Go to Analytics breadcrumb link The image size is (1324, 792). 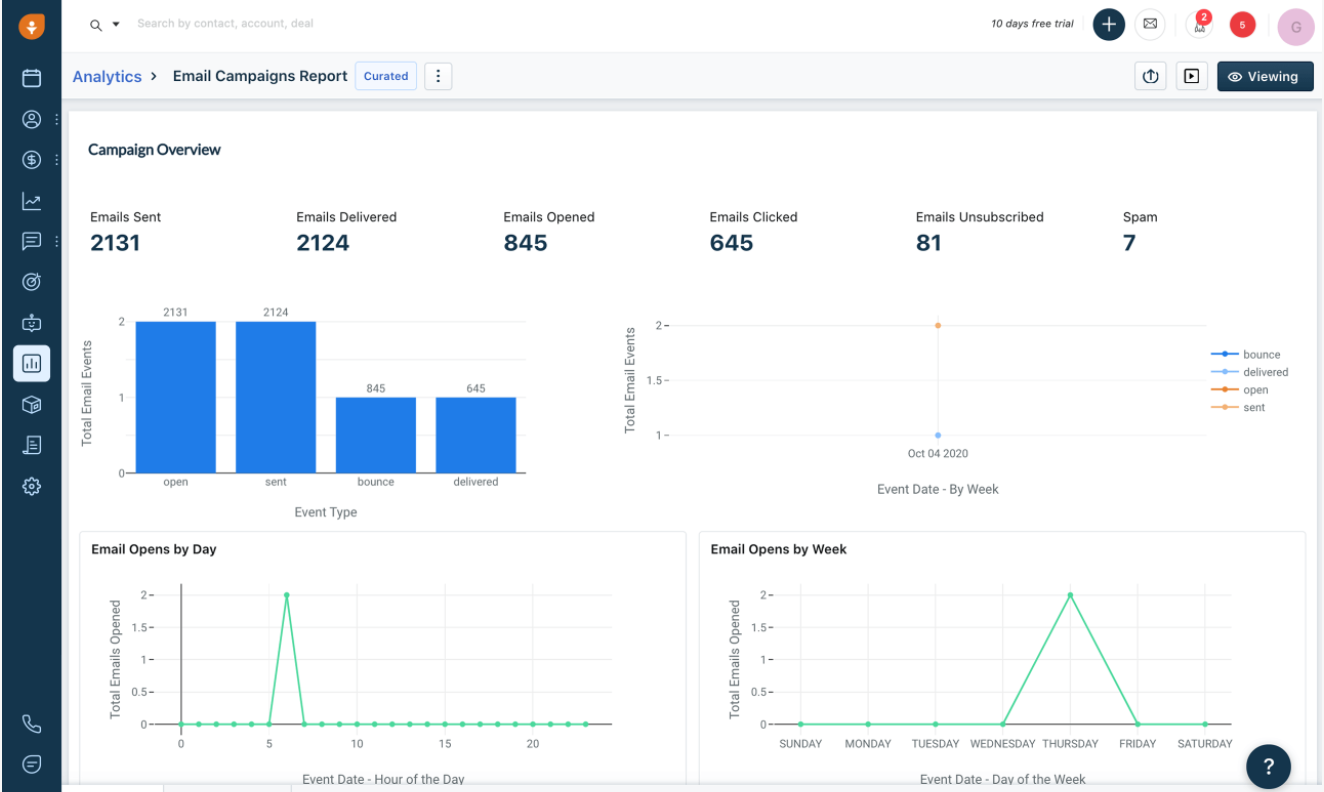(107, 76)
